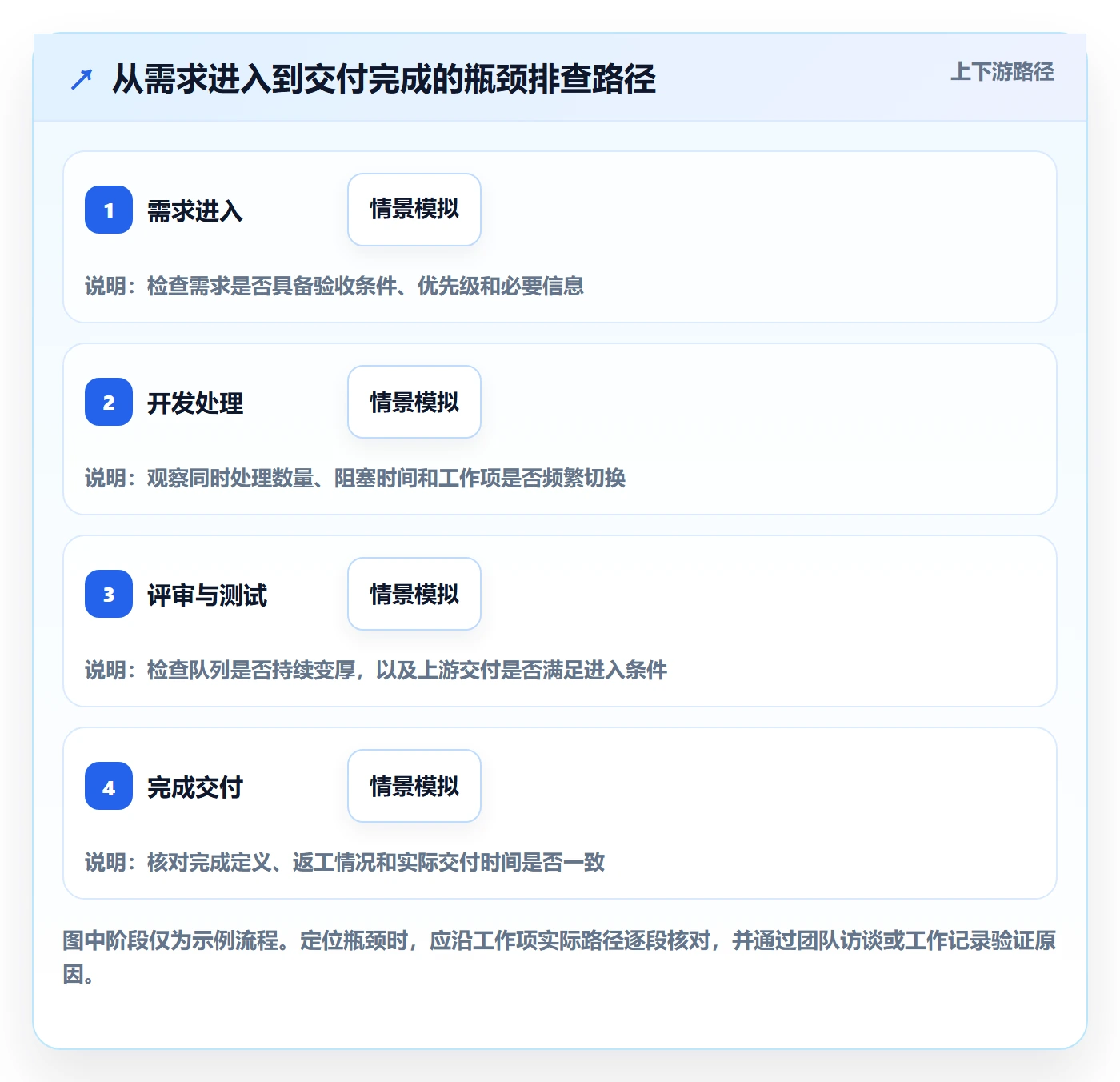1120x1082 pixels.
Task: Click the description 检查需求是否具备验收条件
Action: click(272, 286)
